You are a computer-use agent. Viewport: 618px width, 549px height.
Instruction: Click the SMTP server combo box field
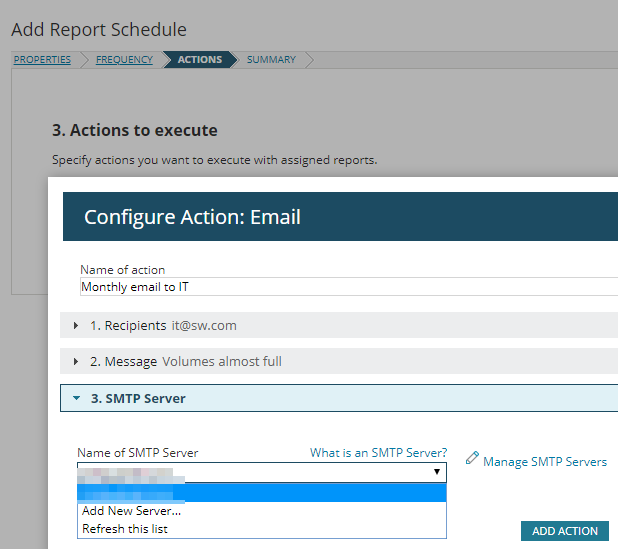[262, 472]
